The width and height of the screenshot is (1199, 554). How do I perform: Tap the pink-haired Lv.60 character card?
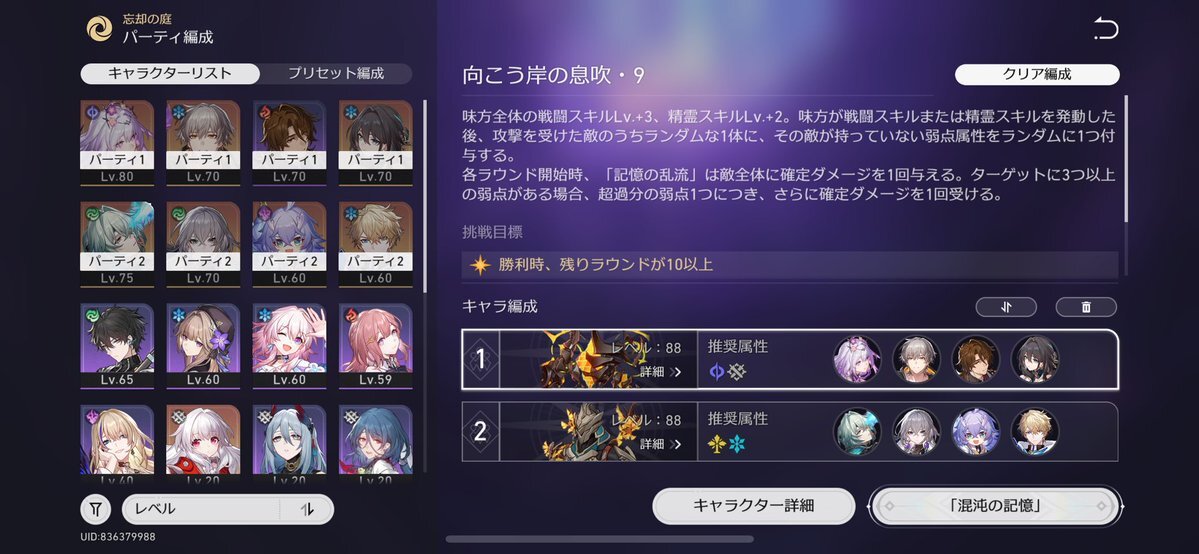(290, 346)
